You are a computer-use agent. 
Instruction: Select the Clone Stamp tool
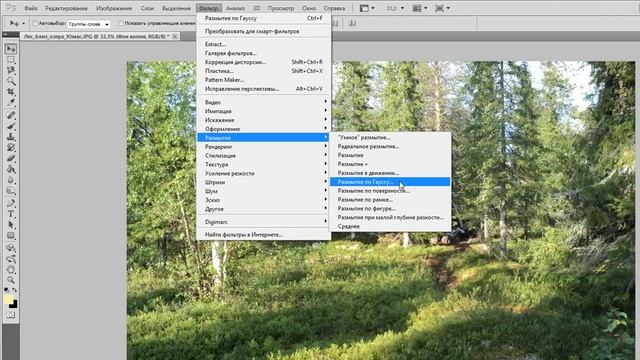click(11, 137)
